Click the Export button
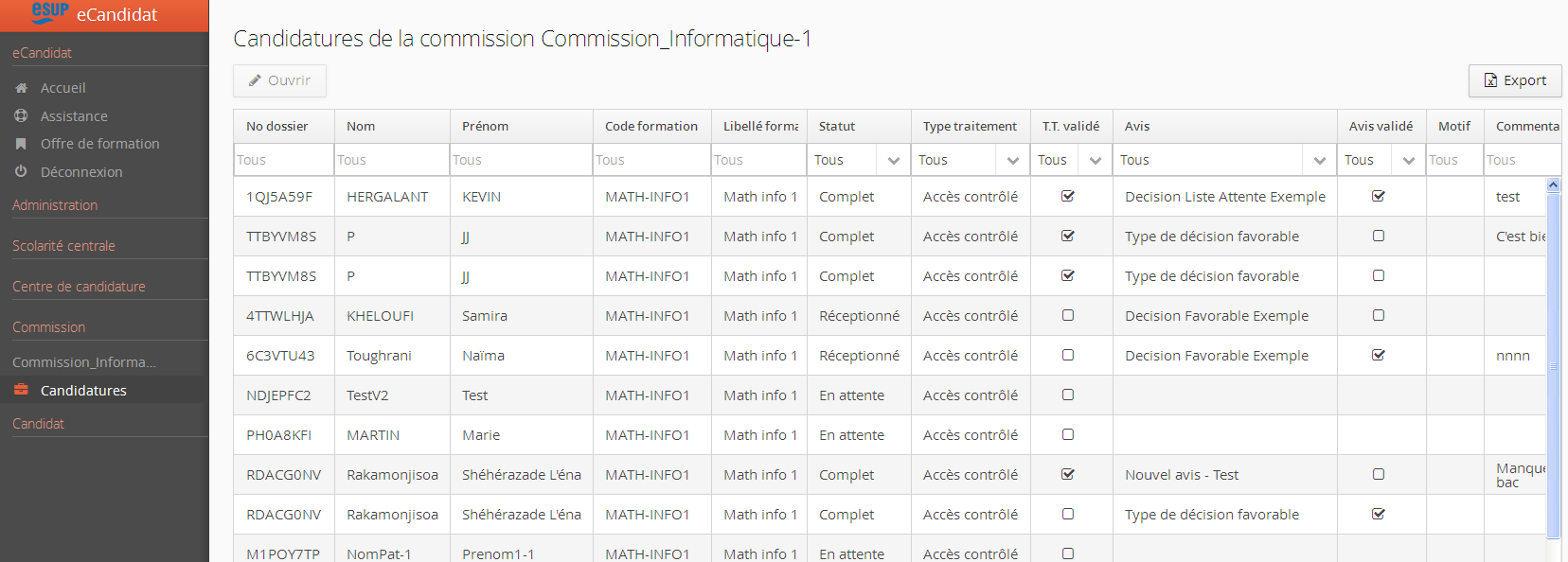The height and width of the screenshot is (562, 1568). (x=1514, y=81)
